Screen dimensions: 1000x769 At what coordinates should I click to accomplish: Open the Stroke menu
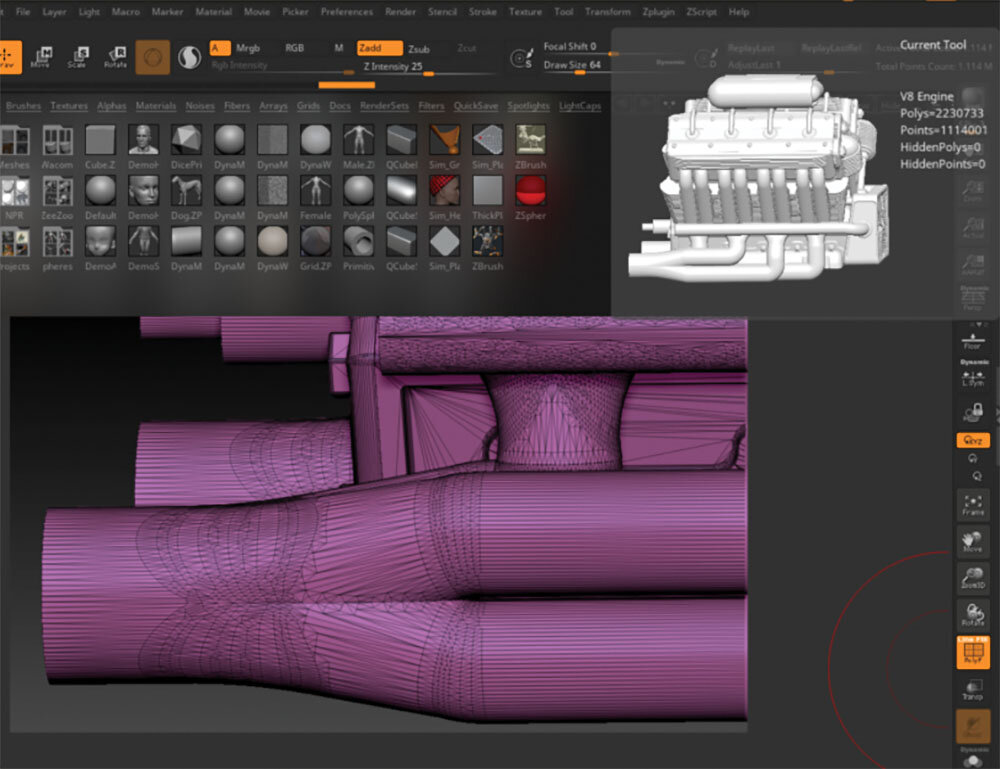click(x=482, y=11)
